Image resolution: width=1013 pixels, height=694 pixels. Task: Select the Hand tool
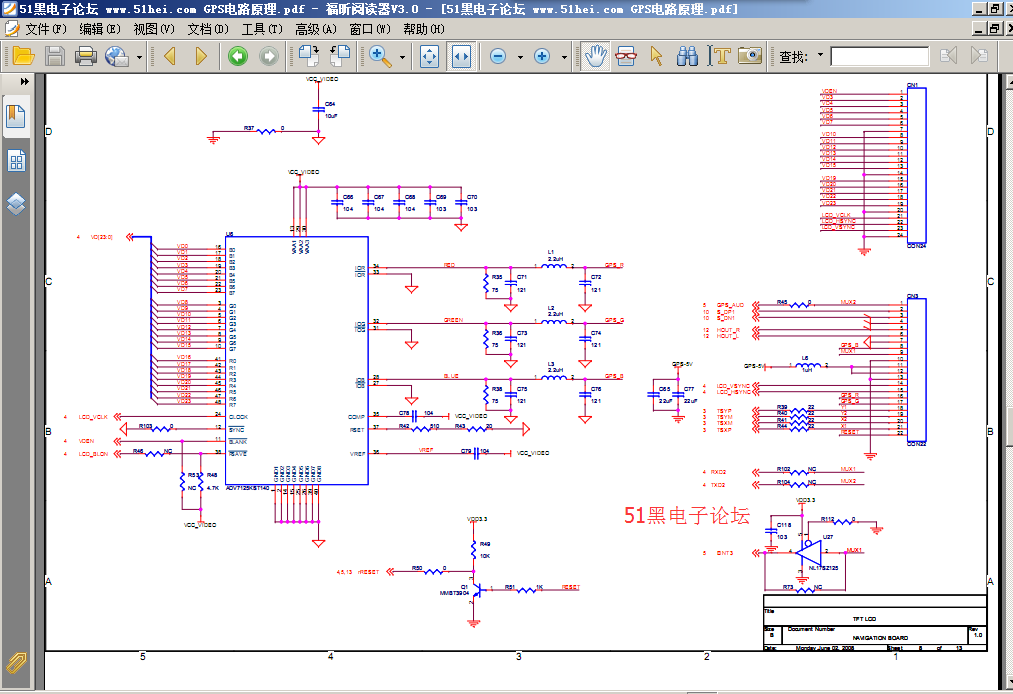pos(595,56)
